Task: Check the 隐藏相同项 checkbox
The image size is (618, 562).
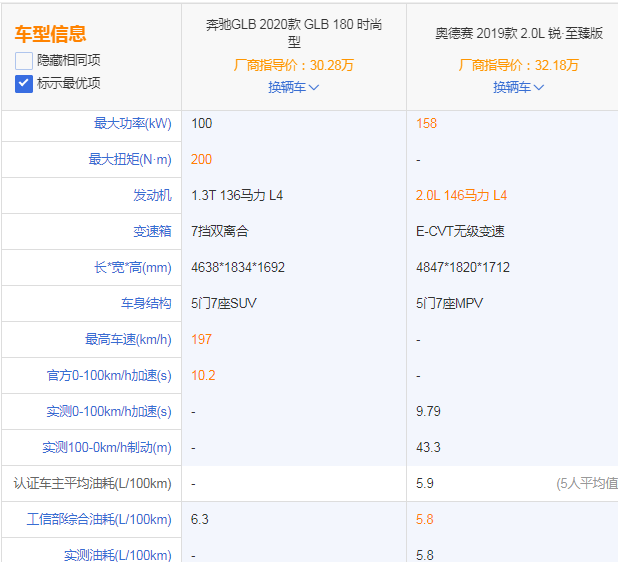Action: (x=24, y=60)
